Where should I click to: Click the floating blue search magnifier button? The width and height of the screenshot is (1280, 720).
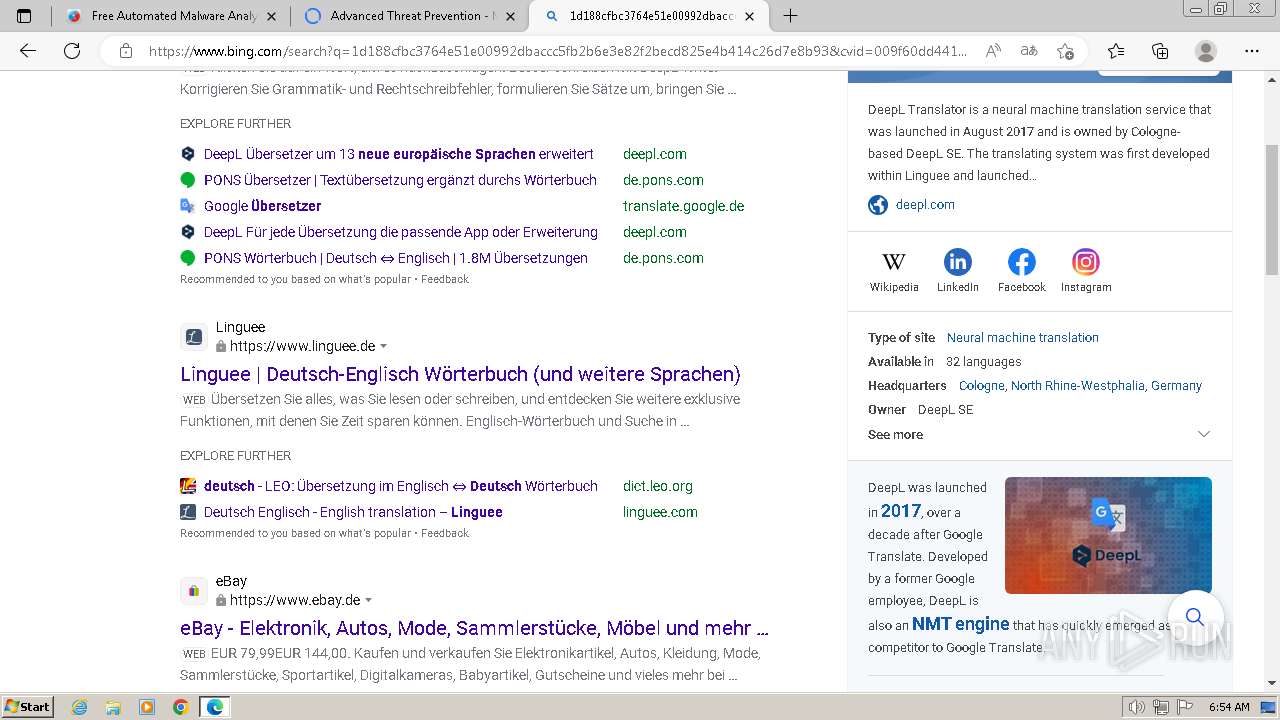[x=1194, y=617]
